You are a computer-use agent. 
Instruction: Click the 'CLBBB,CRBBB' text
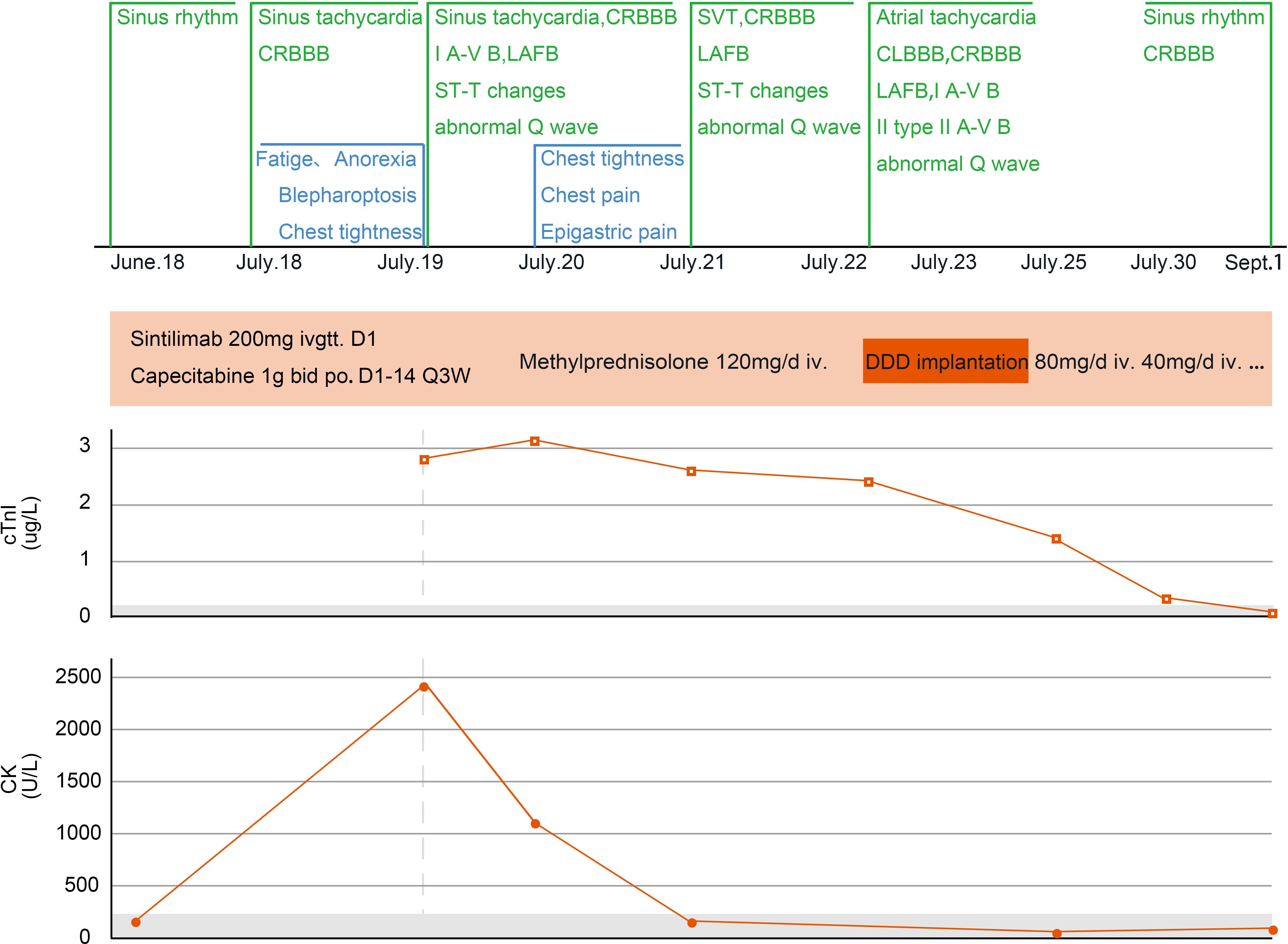948,54
